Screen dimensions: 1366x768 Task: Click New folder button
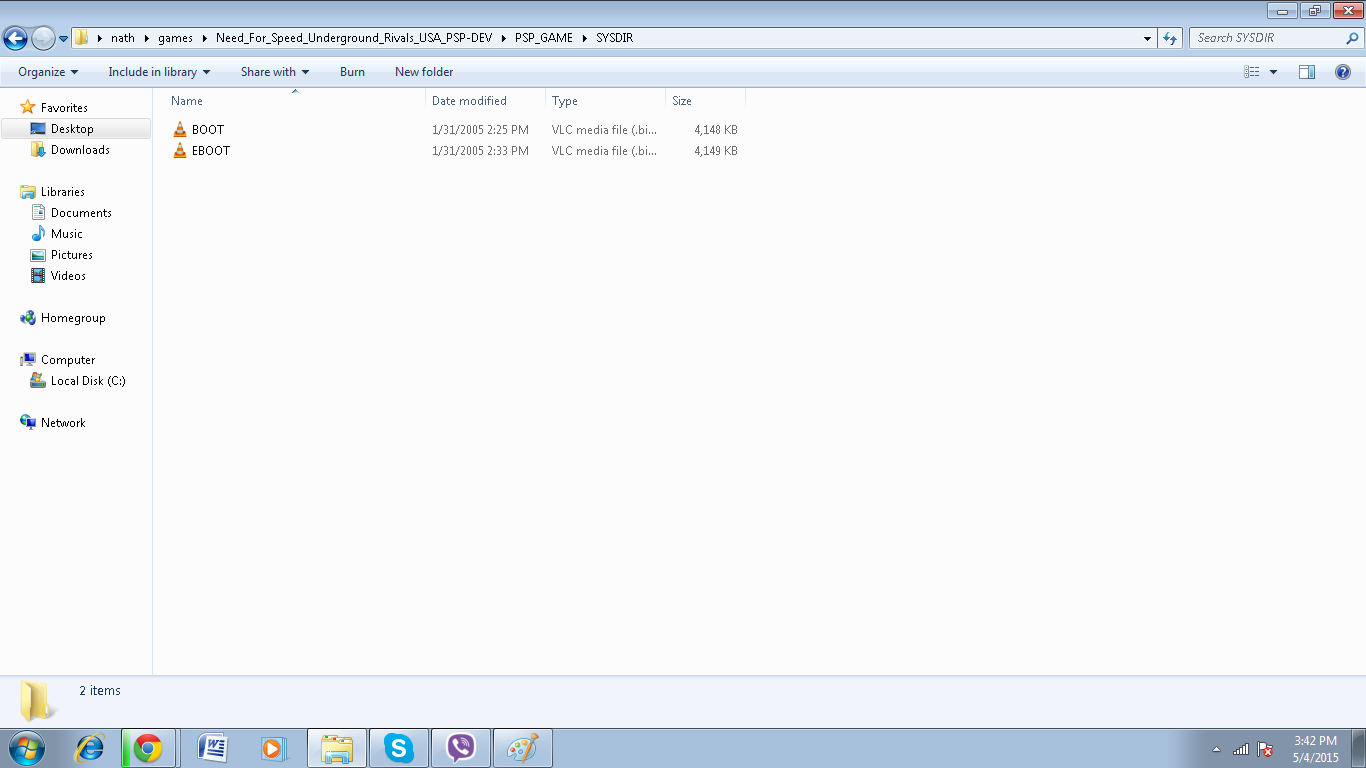coord(424,72)
